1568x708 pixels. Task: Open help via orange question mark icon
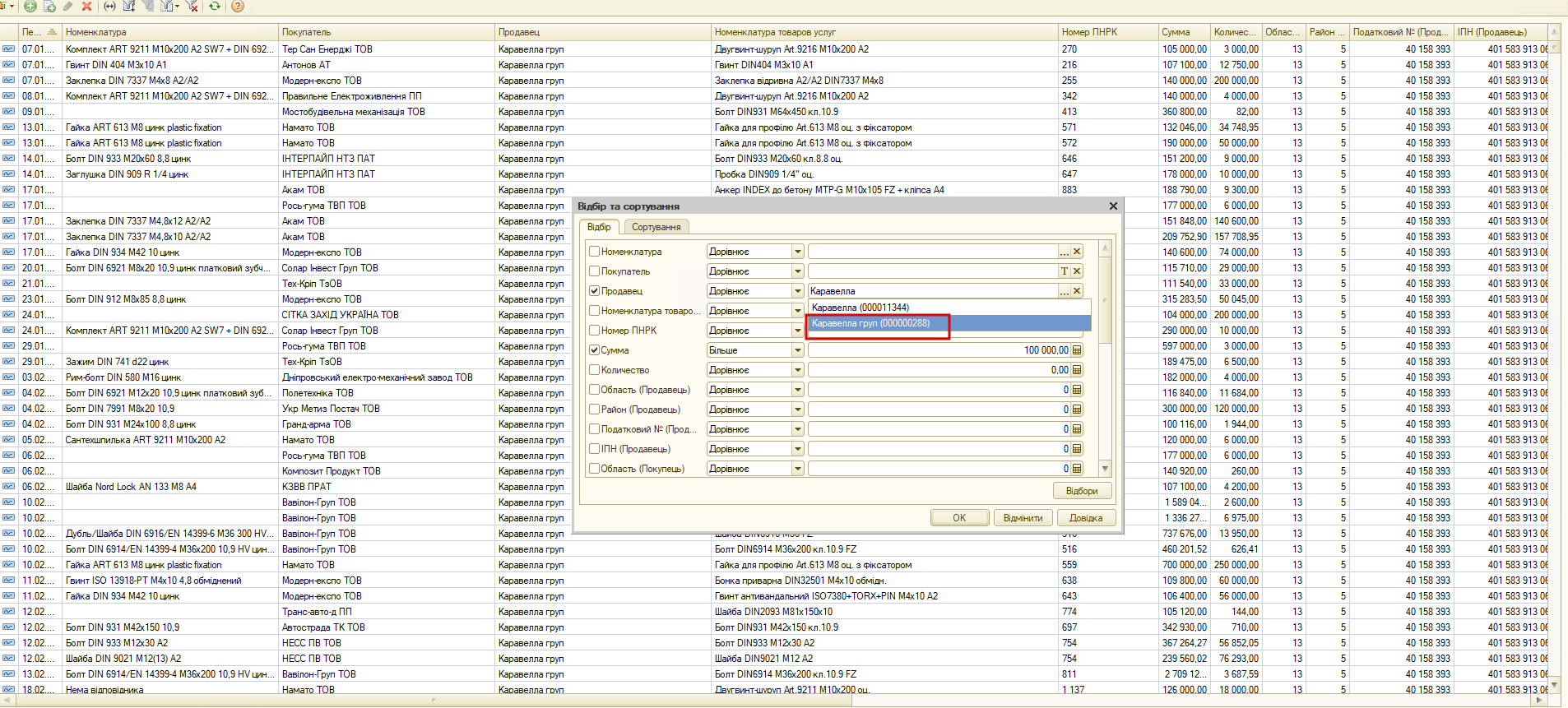pos(238,7)
